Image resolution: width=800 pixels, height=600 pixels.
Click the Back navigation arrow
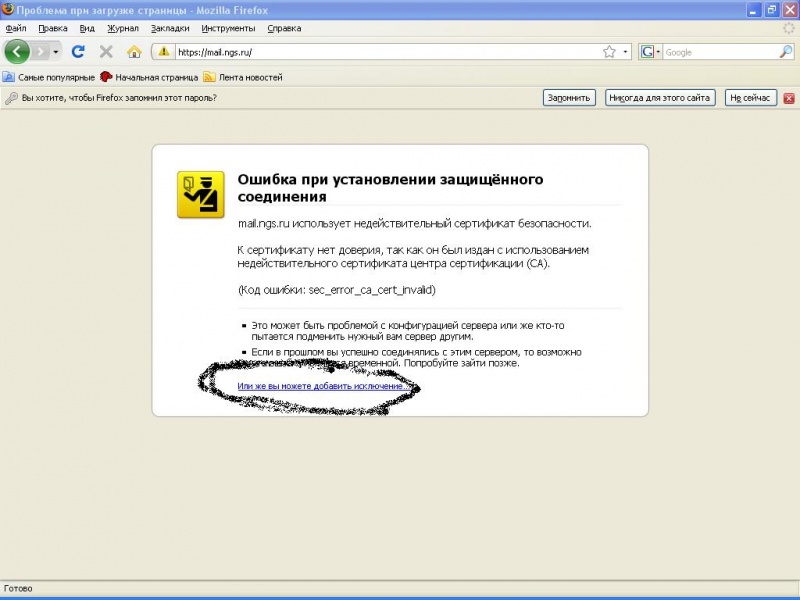click(17, 51)
